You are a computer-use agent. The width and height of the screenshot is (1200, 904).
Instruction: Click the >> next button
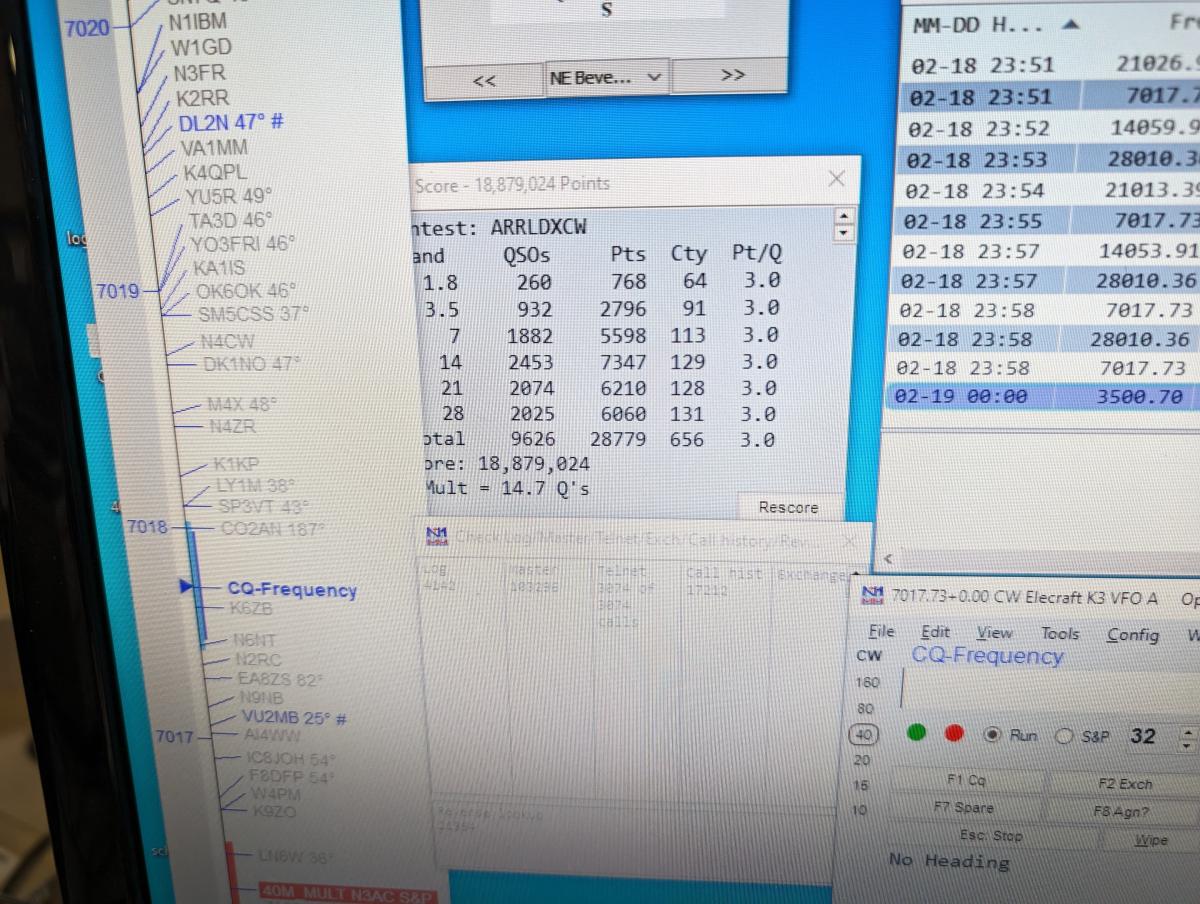[732, 74]
